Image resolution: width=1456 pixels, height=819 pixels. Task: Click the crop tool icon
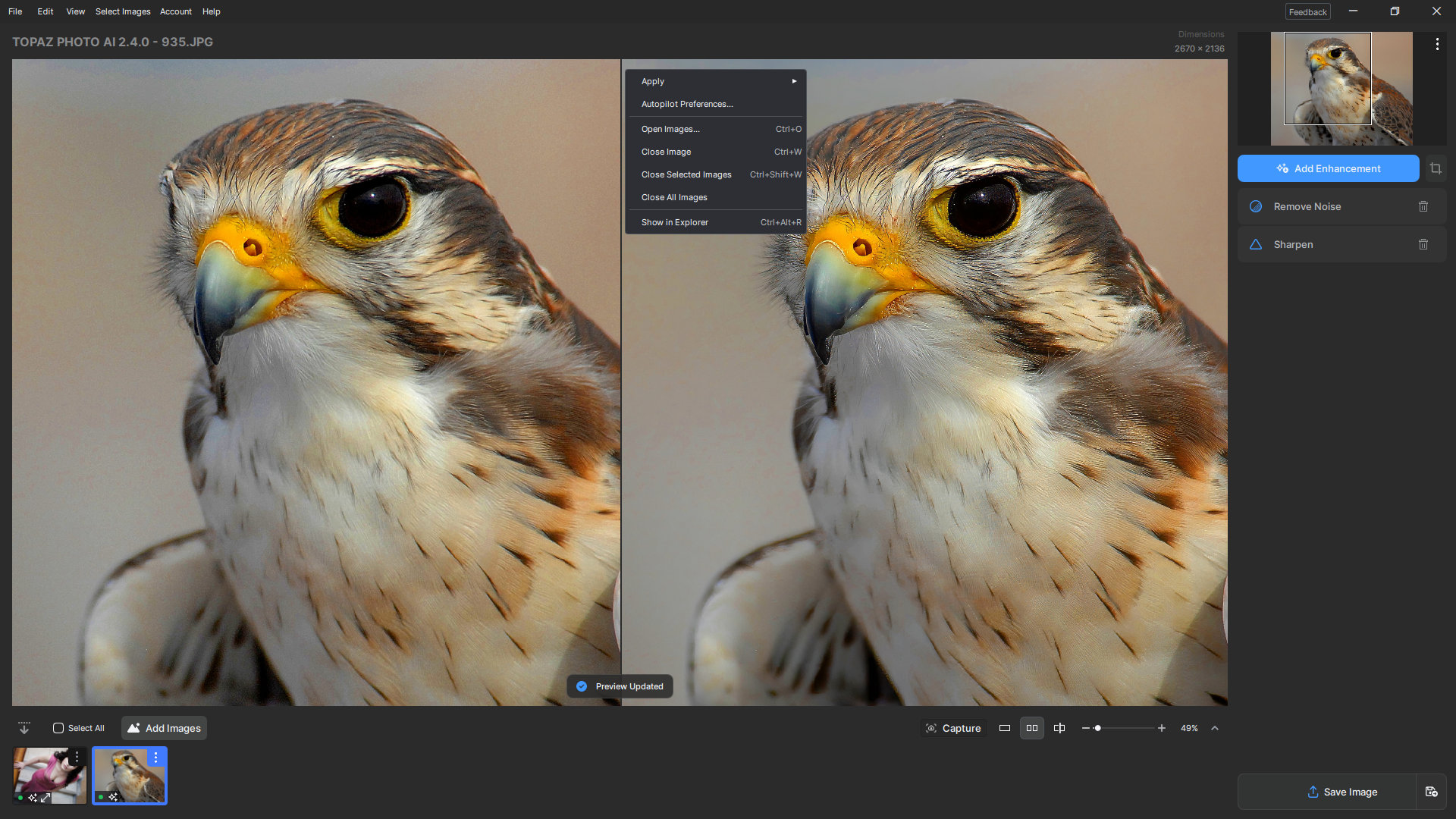(1436, 168)
